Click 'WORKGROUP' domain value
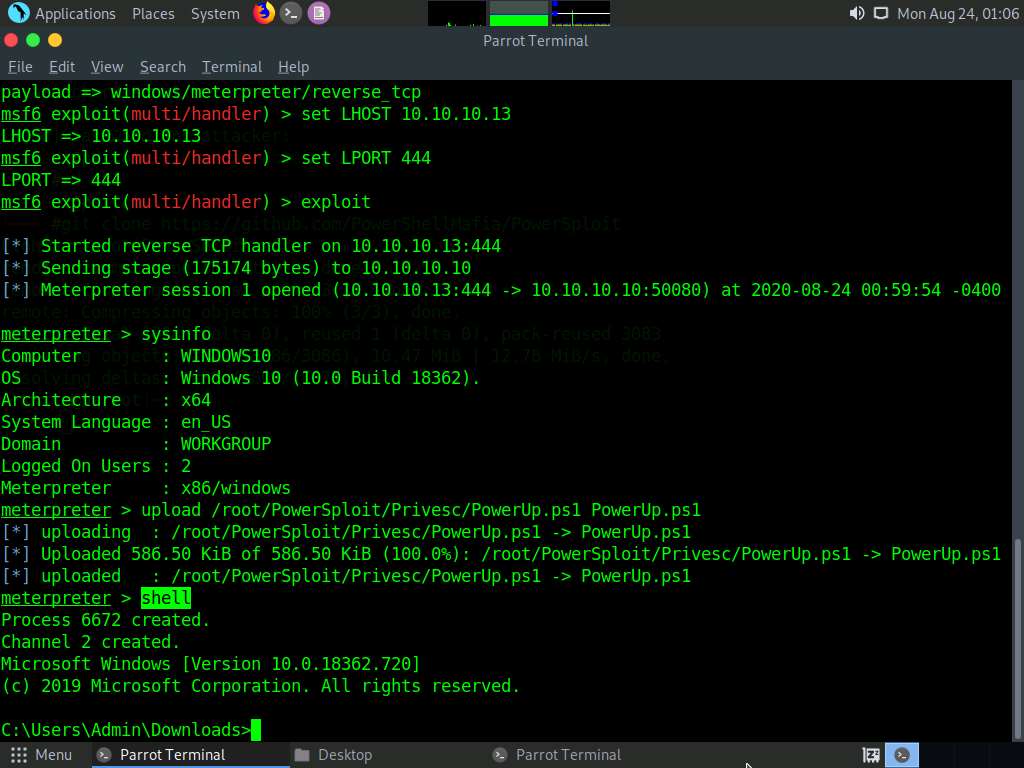 tap(225, 444)
